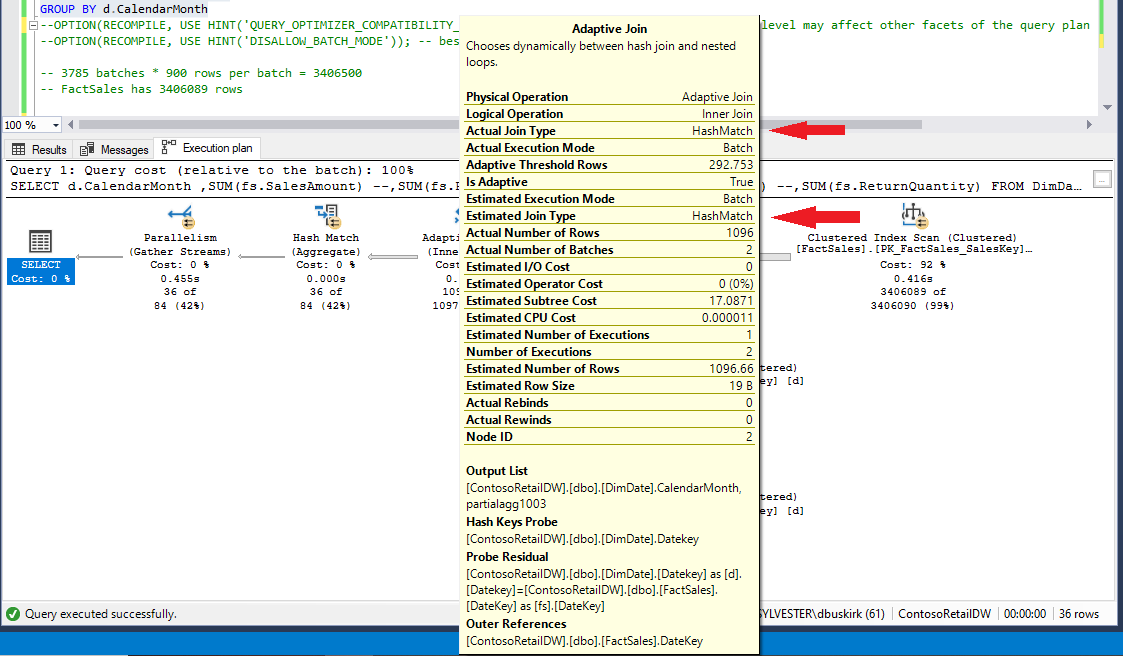The image size is (1123, 656).
Task: Click the SELECT operator table icon
Action: point(40,241)
